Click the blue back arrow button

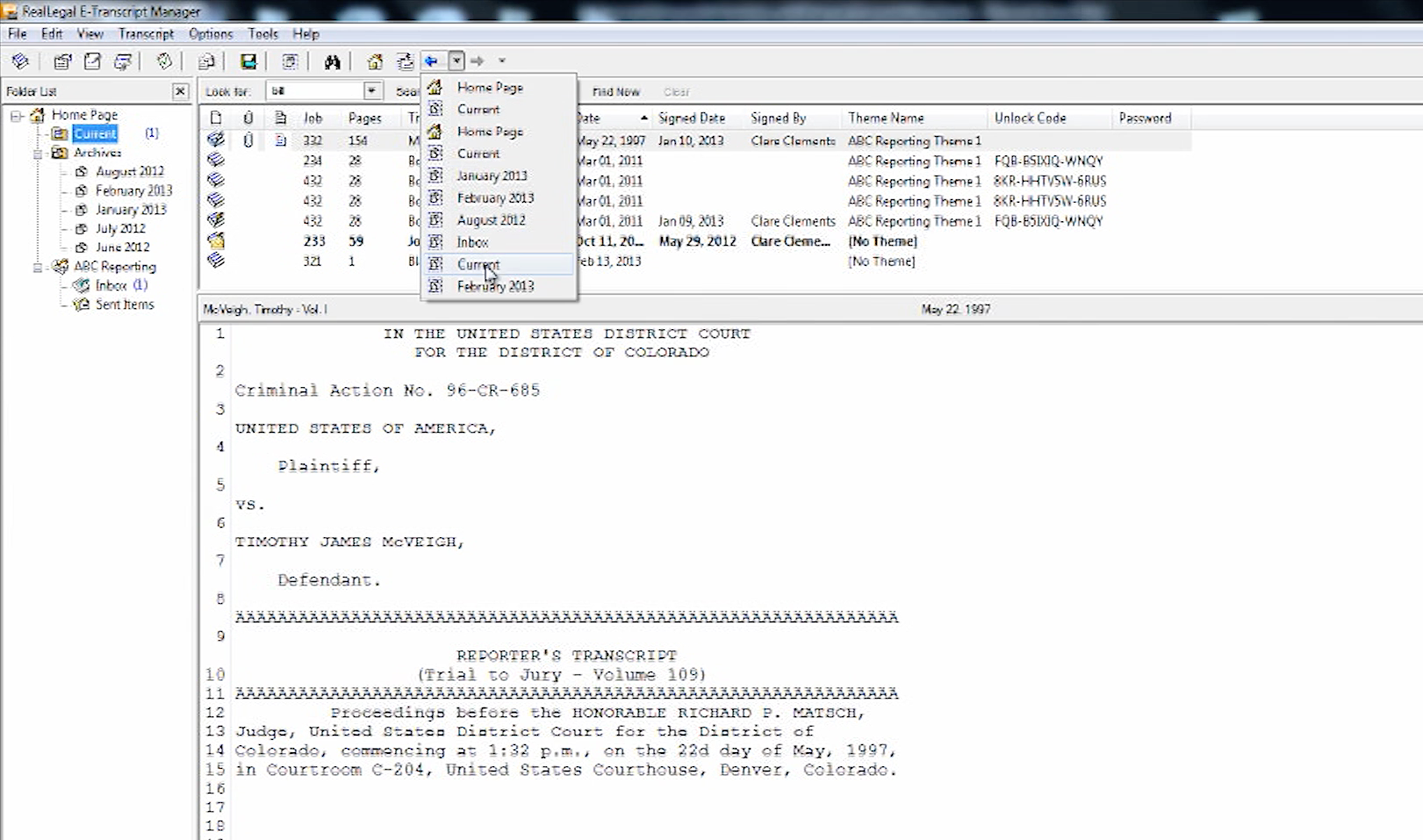[x=432, y=61]
